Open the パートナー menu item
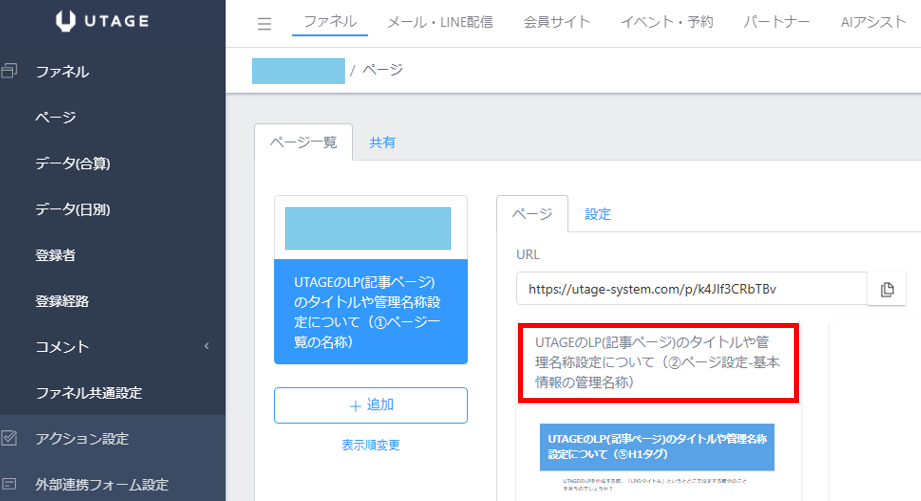 click(x=777, y=22)
